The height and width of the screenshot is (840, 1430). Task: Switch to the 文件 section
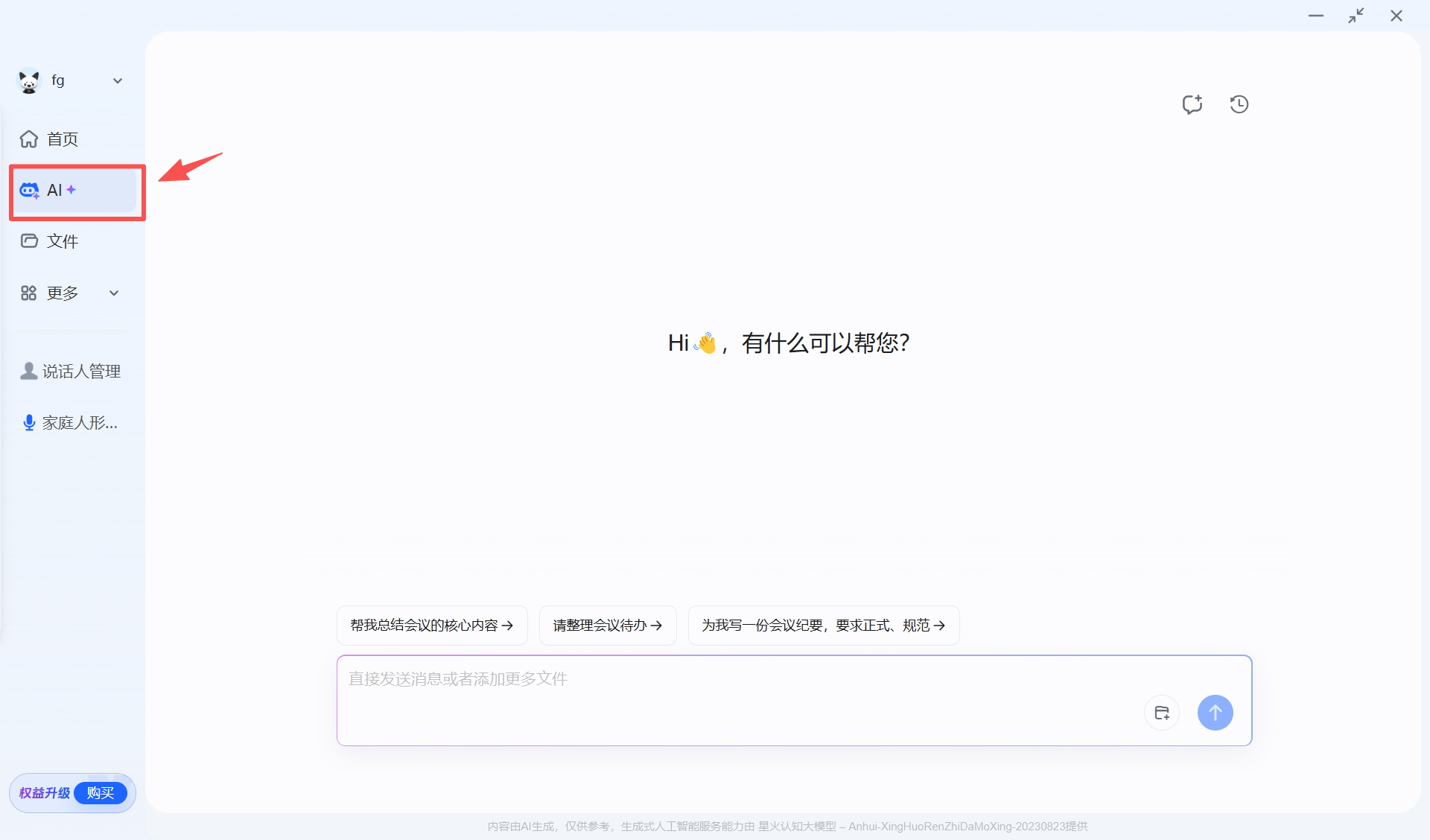pyautogui.click(x=63, y=241)
